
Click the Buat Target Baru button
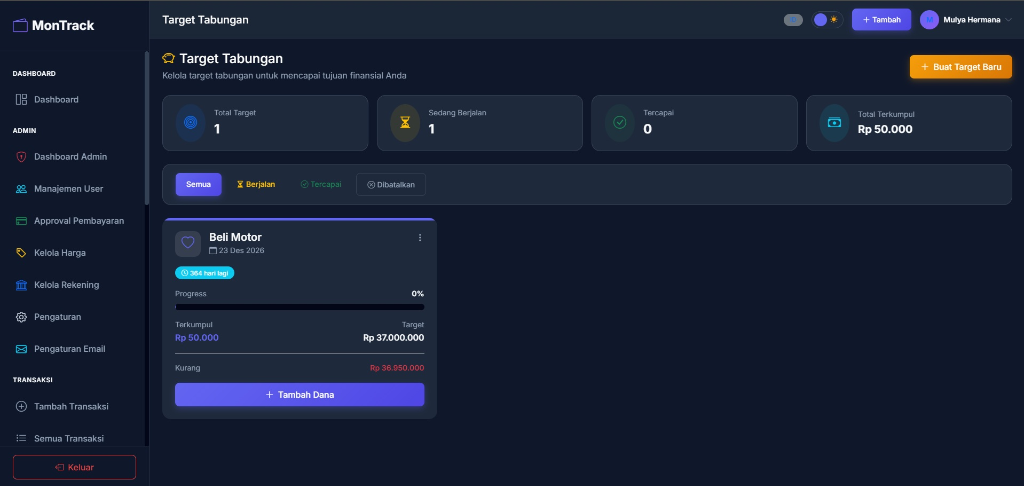(x=960, y=67)
